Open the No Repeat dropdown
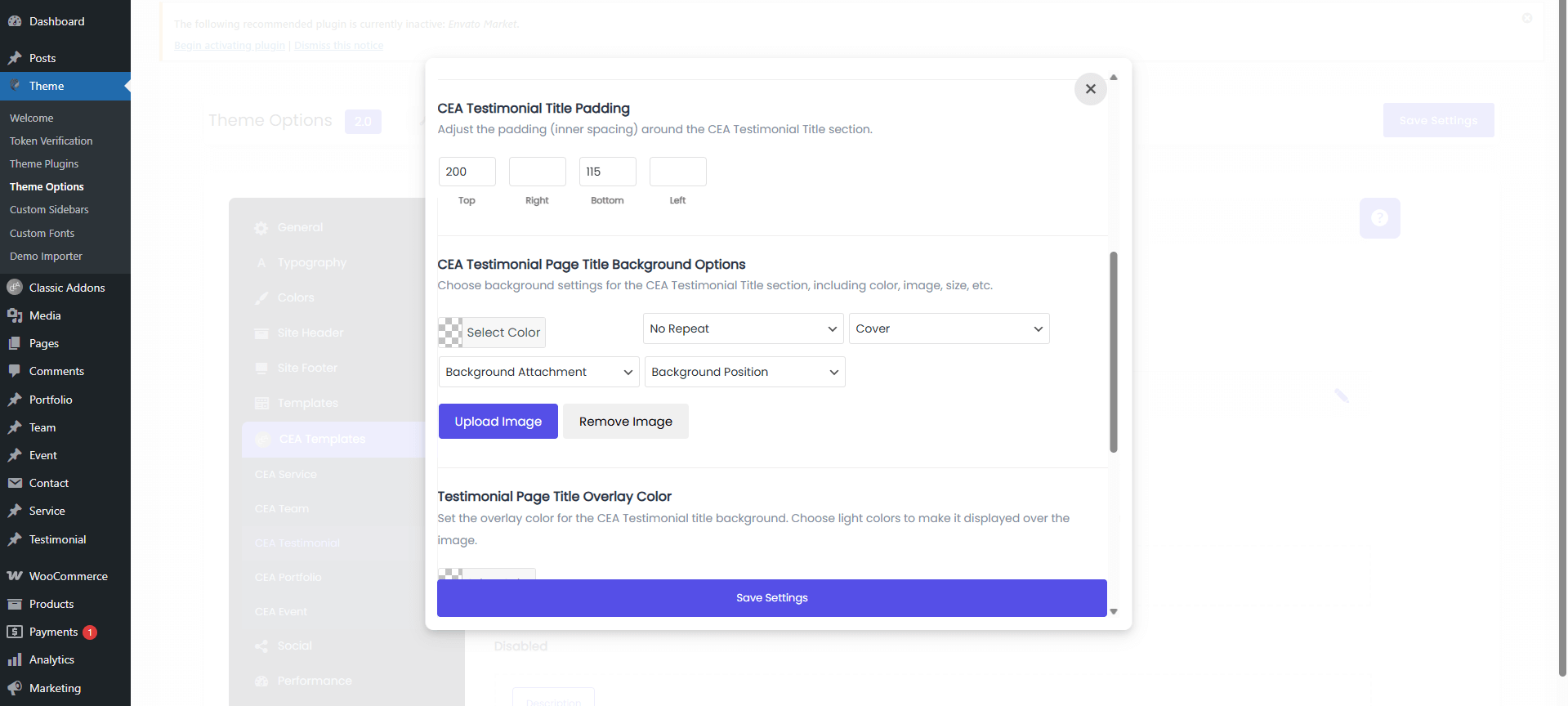 [743, 328]
